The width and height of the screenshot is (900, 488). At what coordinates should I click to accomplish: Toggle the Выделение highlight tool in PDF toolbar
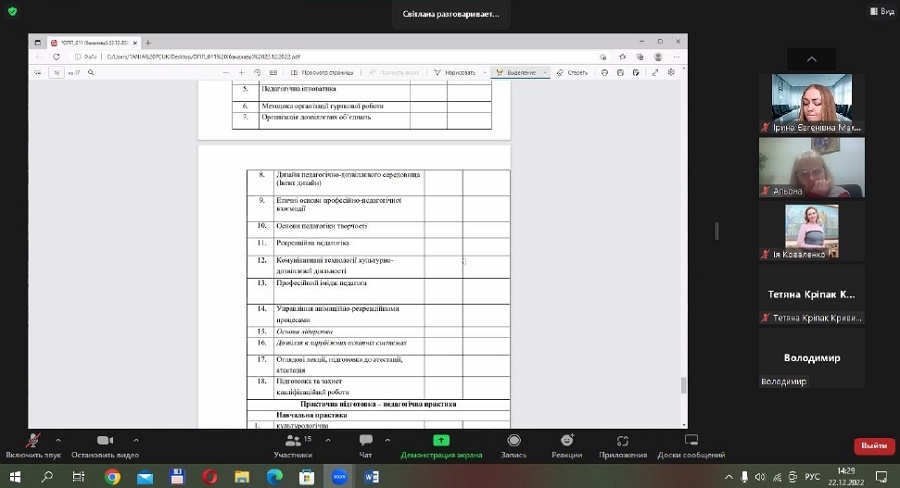pos(521,73)
